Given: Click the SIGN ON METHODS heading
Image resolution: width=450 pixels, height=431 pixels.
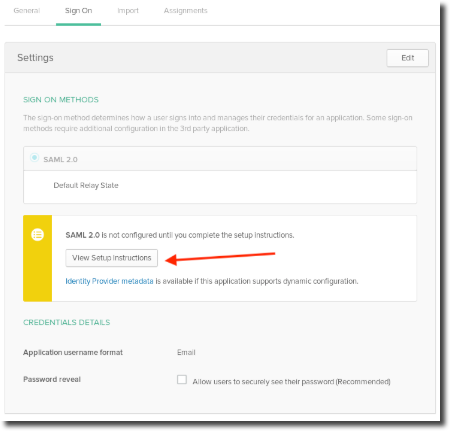Looking at the screenshot, I should [61, 100].
